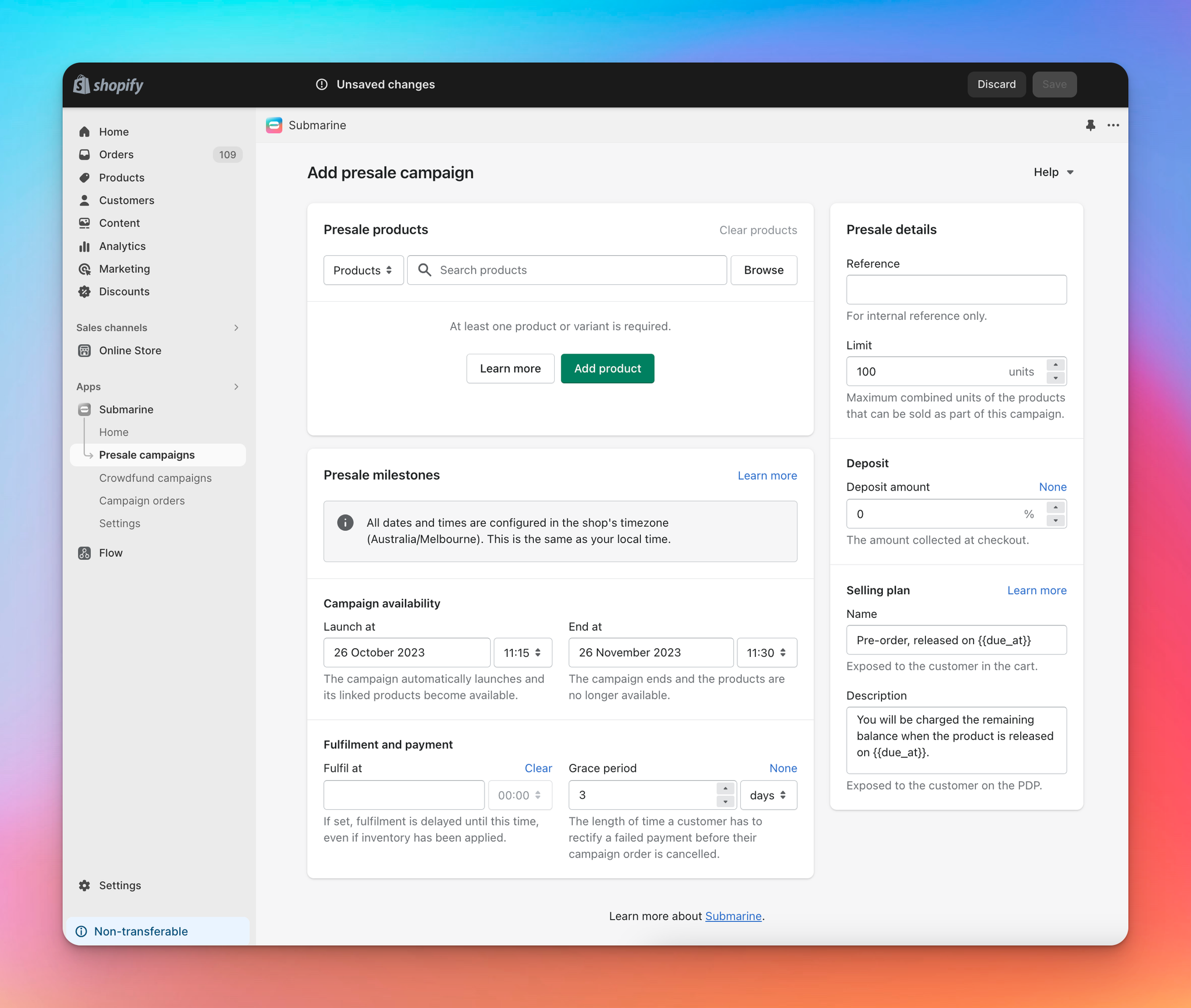Screen dimensions: 1191x1008
Task: Click the Submarine app icon in sidebar
Action: 85,409
